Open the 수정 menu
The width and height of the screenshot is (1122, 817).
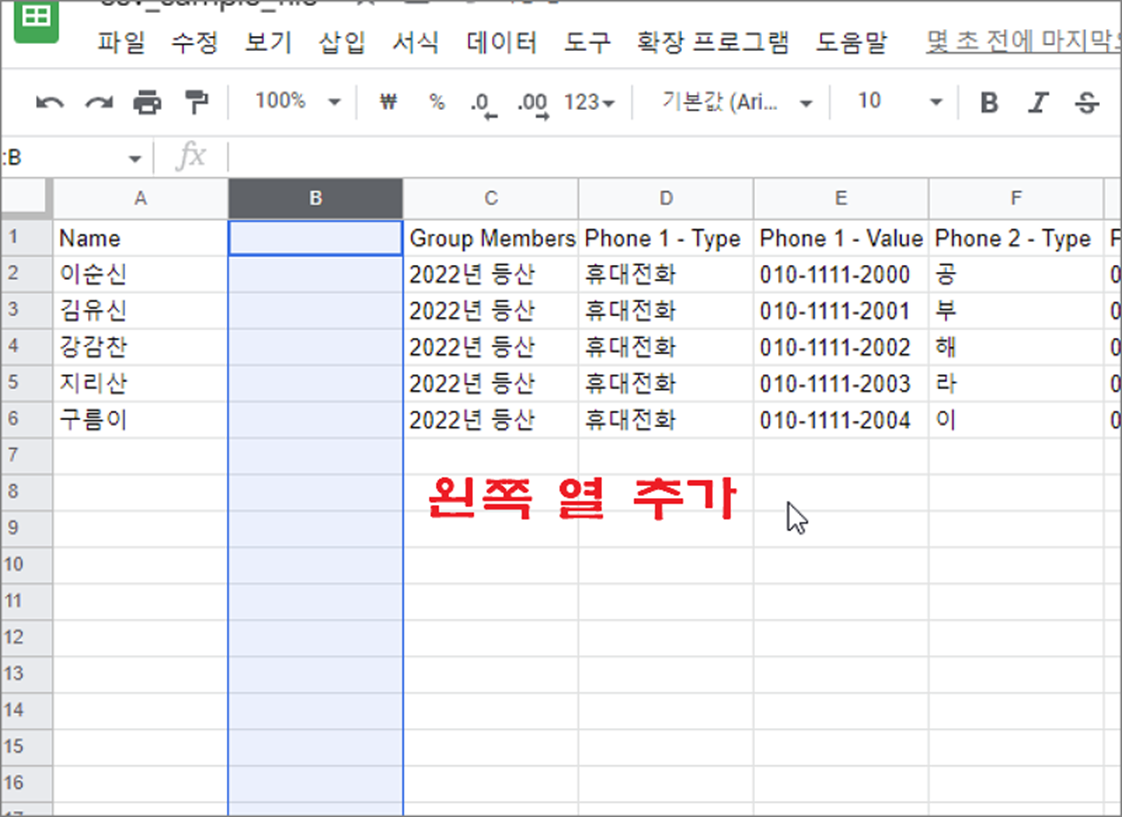tap(194, 42)
